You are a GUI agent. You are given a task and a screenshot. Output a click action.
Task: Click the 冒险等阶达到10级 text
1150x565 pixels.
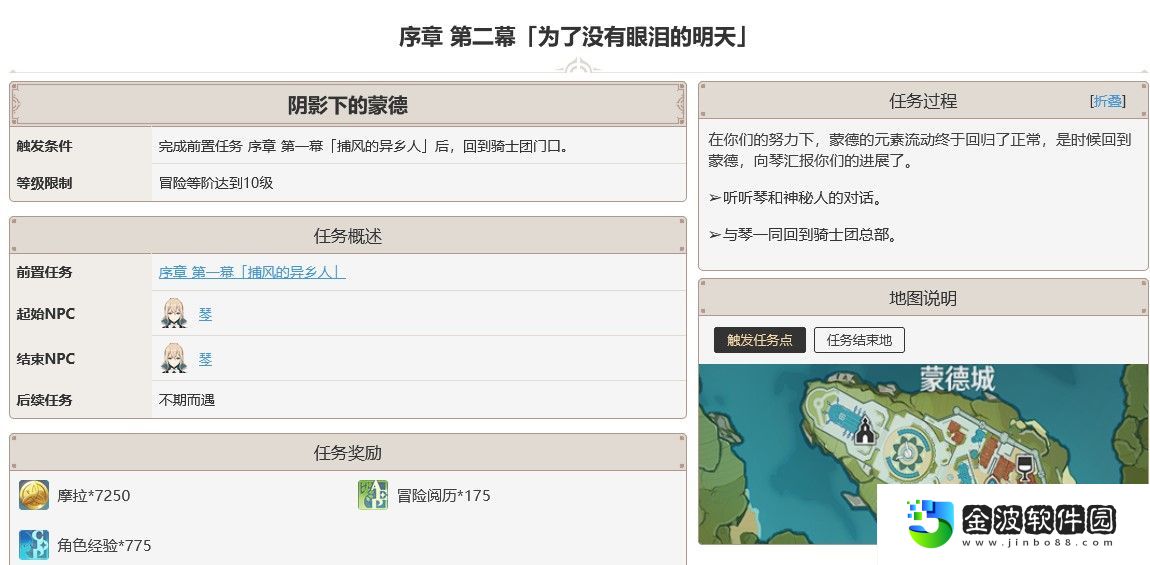216,183
